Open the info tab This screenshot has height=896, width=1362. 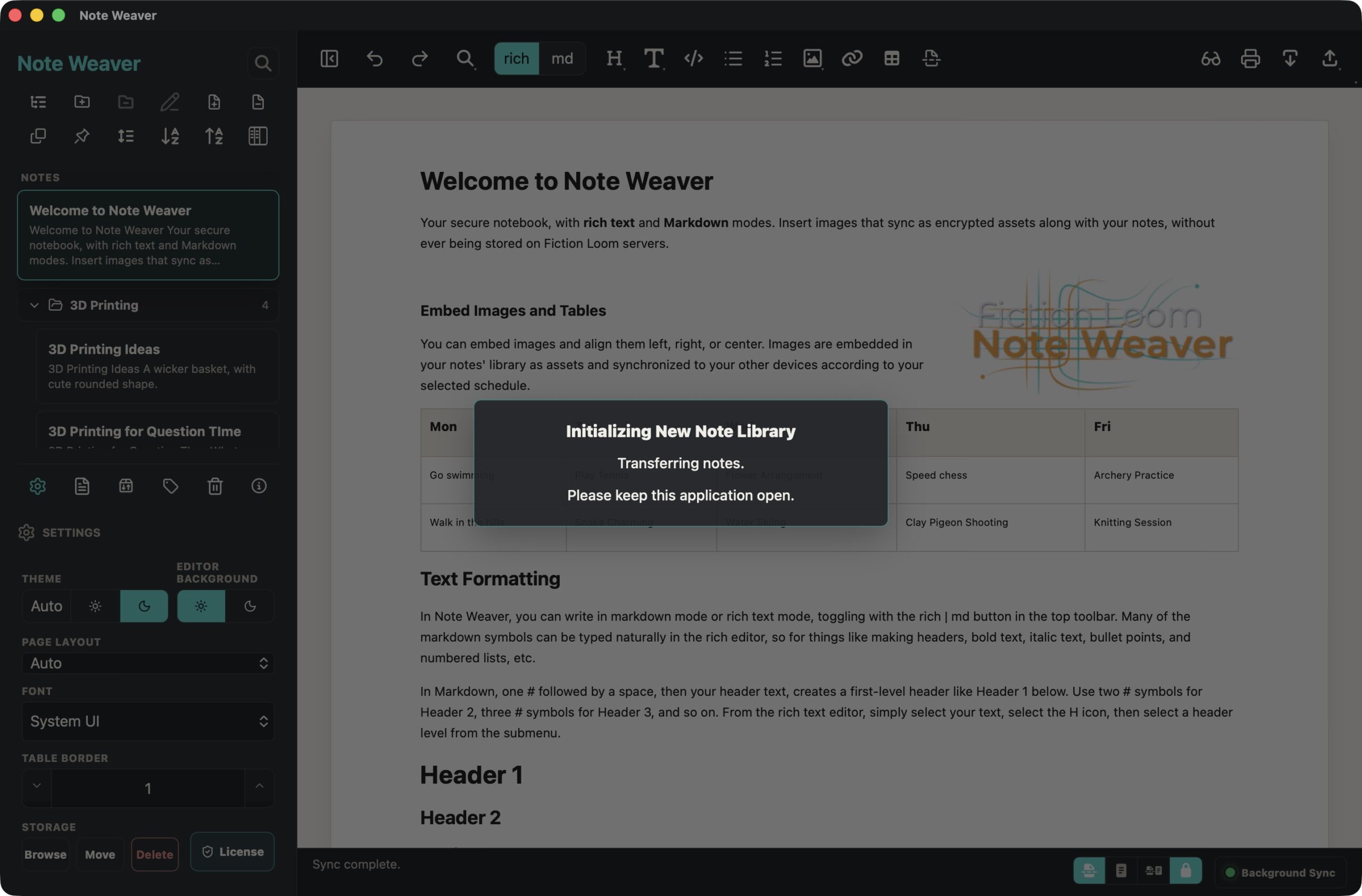259,486
